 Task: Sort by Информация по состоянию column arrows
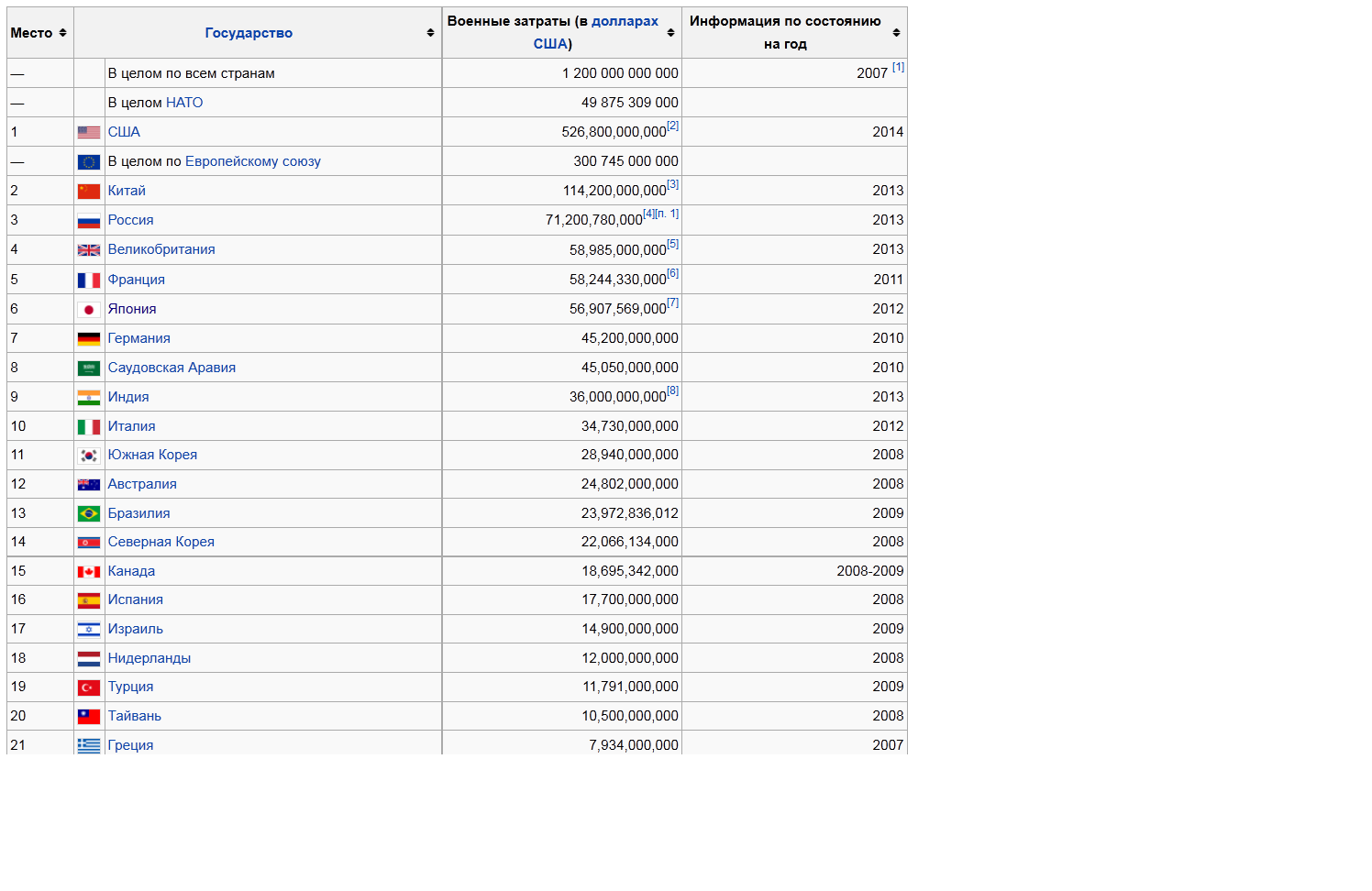(x=896, y=33)
